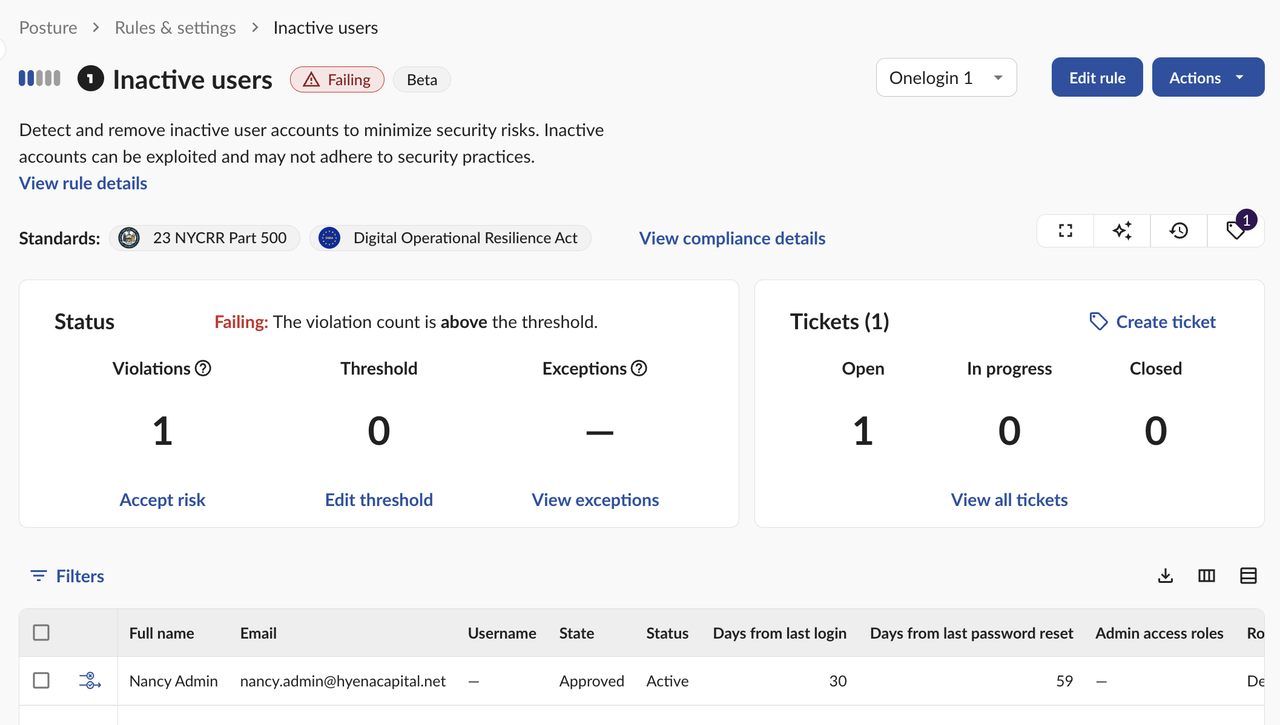Click the AI sparkle icon
This screenshot has width=1280, height=725.
click(1122, 231)
